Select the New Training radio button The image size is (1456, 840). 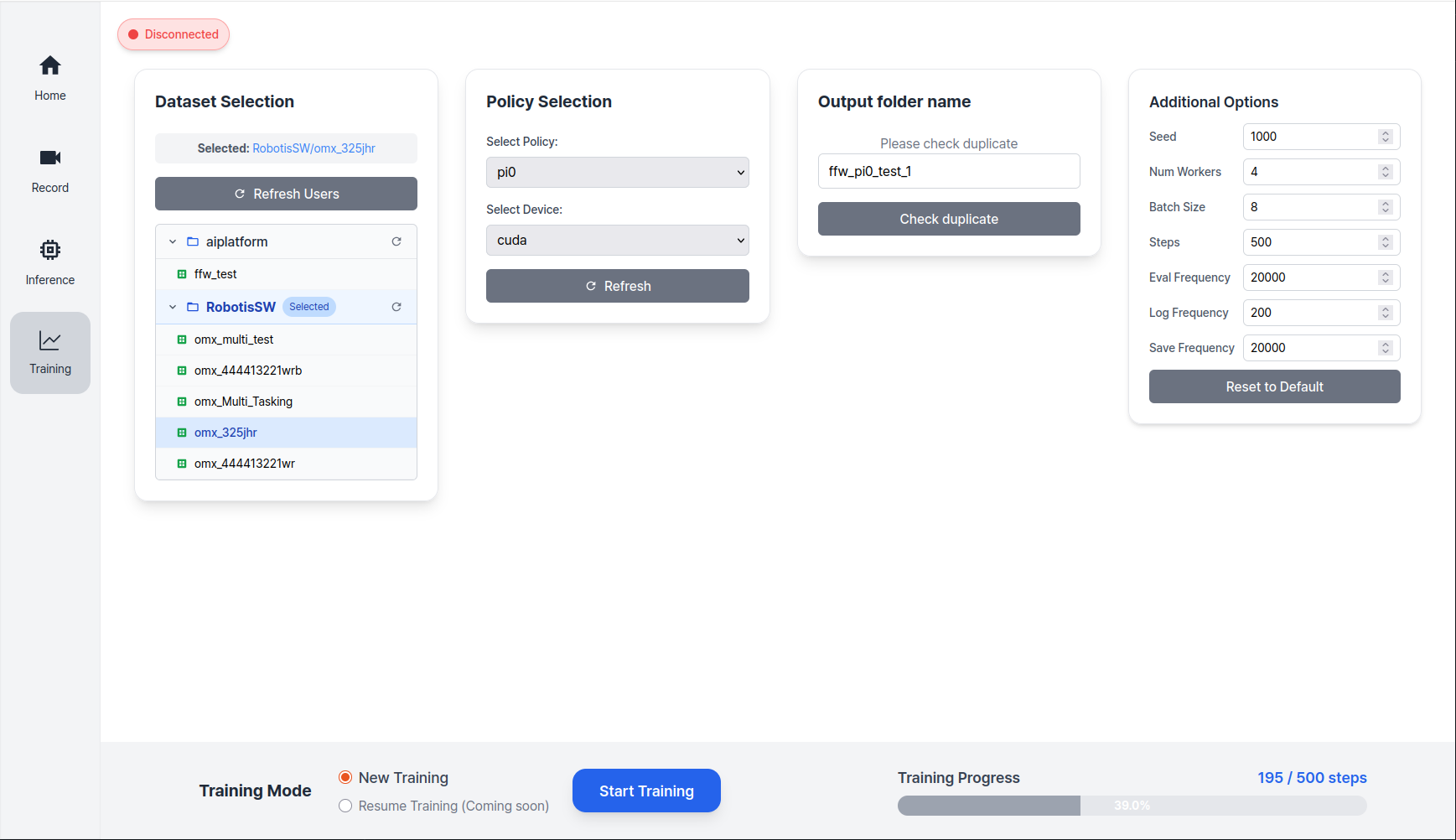click(x=345, y=777)
